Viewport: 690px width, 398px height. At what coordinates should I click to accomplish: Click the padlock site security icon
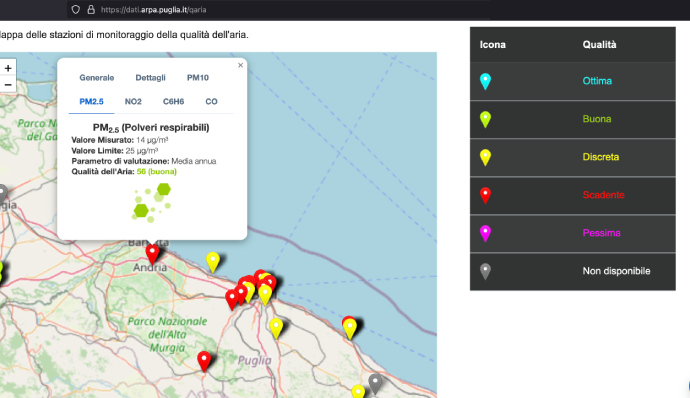coord(91,9)
